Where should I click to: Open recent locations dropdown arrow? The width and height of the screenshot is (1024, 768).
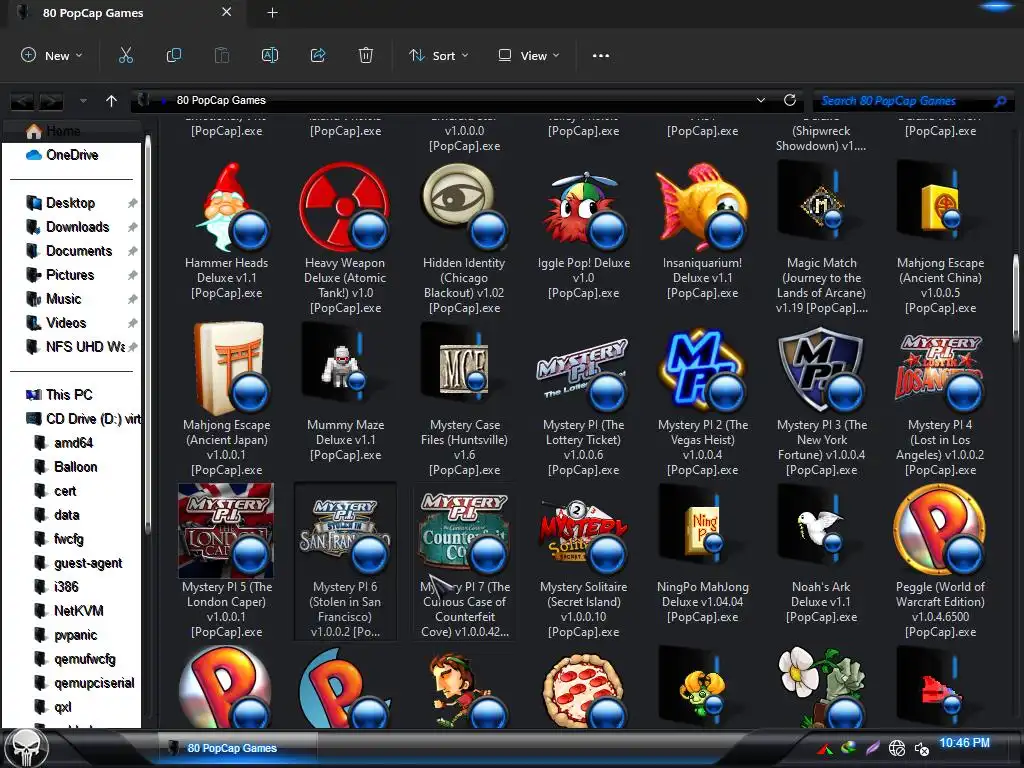[83, 101]
